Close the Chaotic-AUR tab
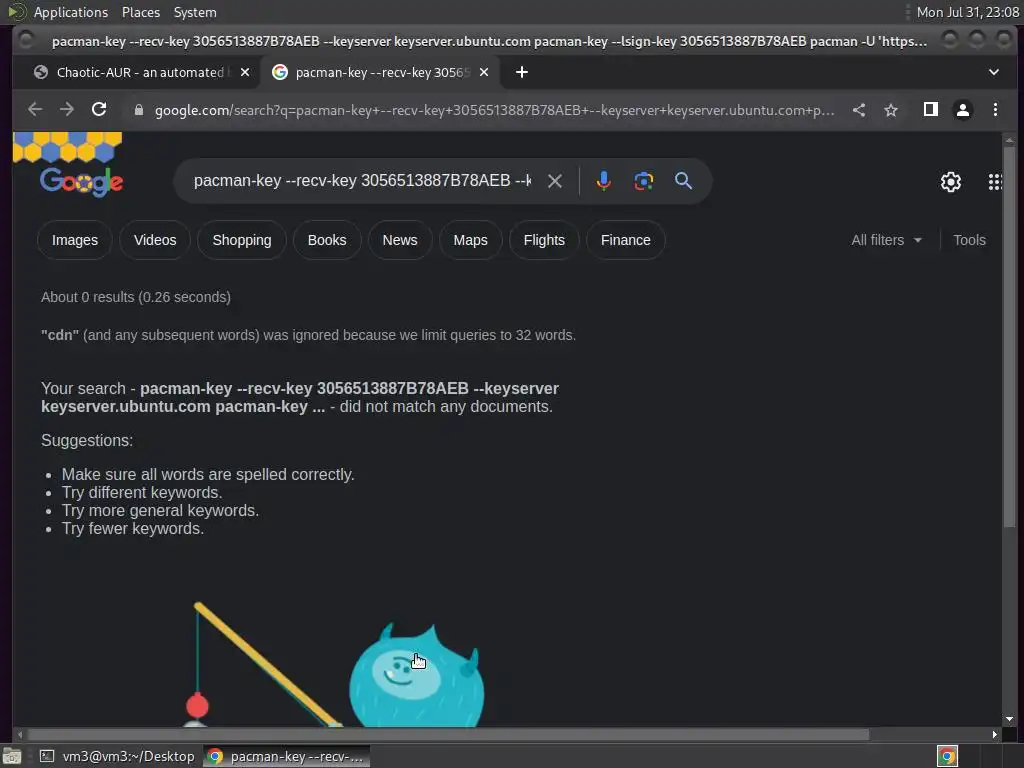The image size is (1024, 768). coord(245,72)
